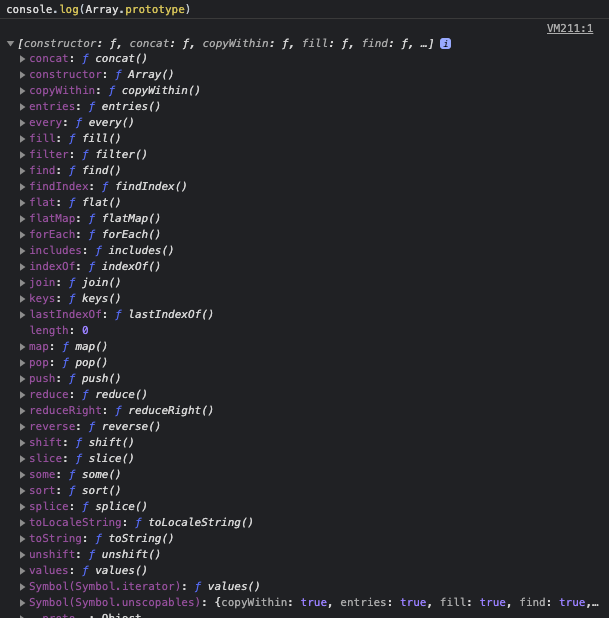This screenshot has height=618, width=609.
Task: Click the 'f copyWithin()' function value
Action: (x=154, y=91)
